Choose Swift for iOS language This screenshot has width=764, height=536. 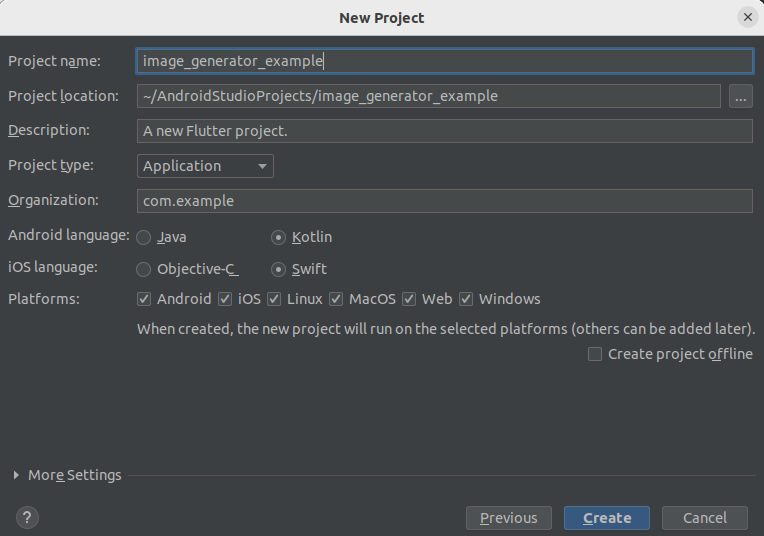pos(279,269)
